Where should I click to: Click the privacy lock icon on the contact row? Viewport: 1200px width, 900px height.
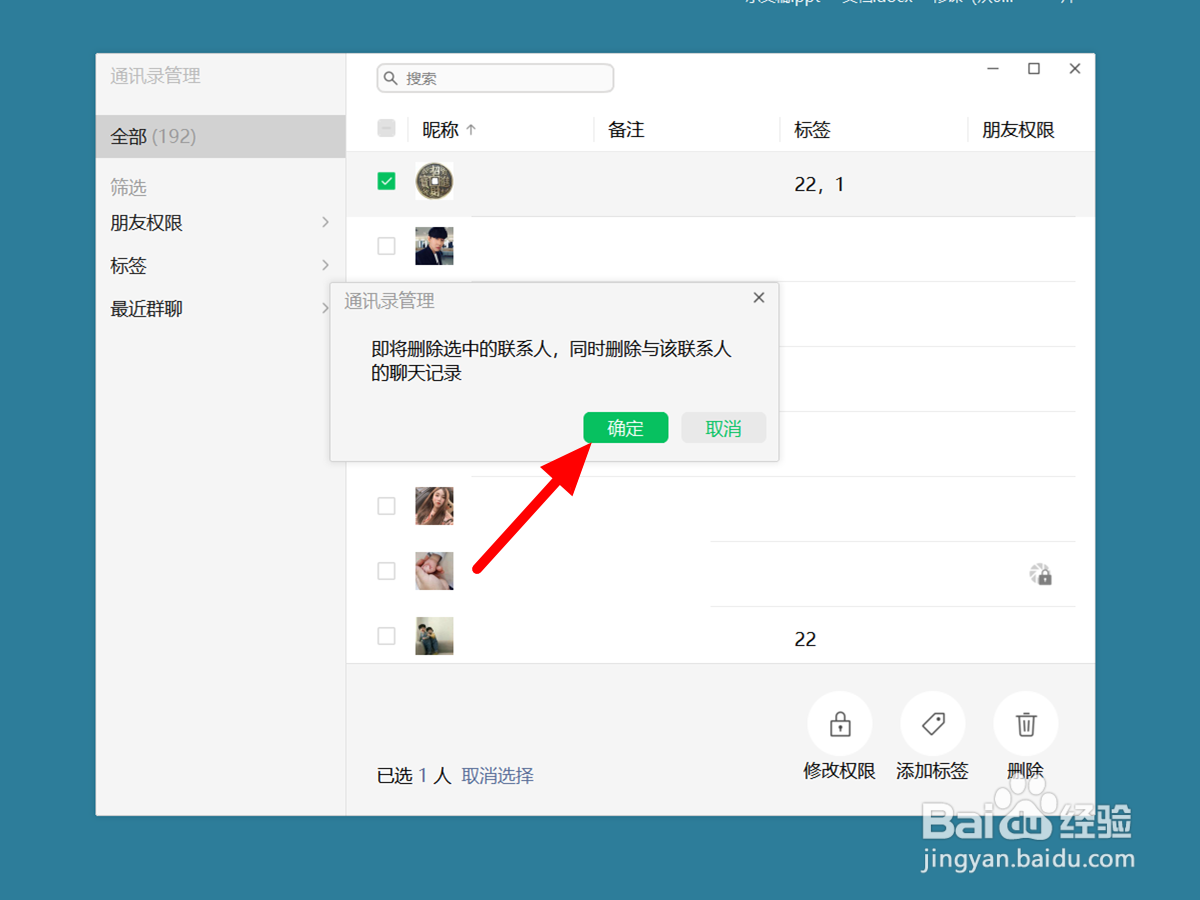[1042, 574]
